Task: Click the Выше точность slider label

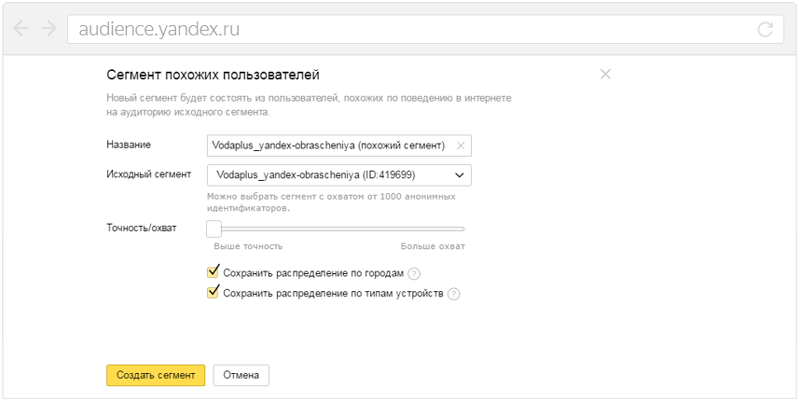Action: pyautogui.click(x=248, y=246)
